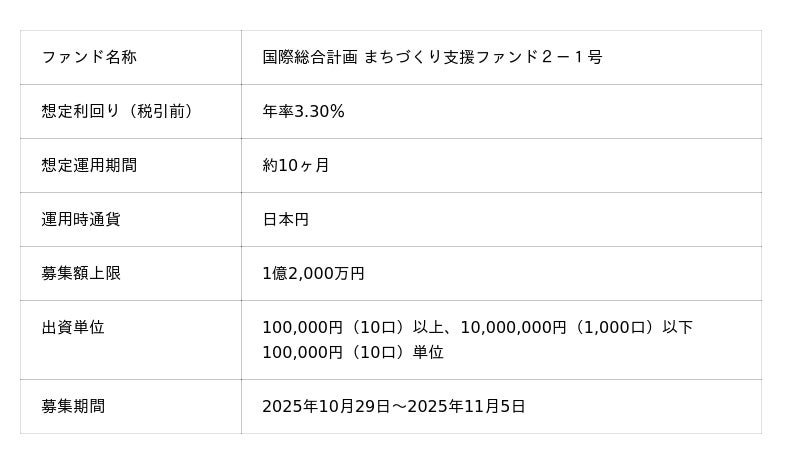Select the 出資単位 label cell
This screenshot has width=800, height=464.
(x=73, y=327)
